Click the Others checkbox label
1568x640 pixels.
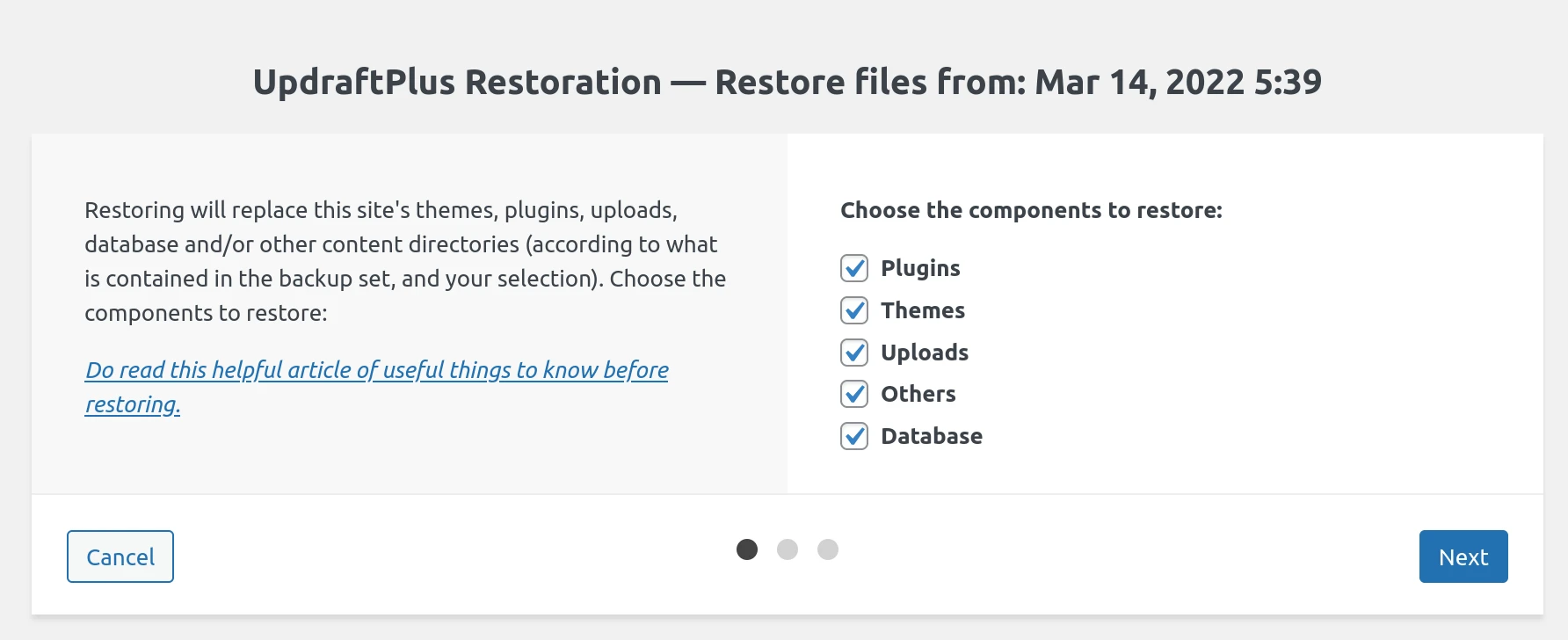(x=918, y=394)
